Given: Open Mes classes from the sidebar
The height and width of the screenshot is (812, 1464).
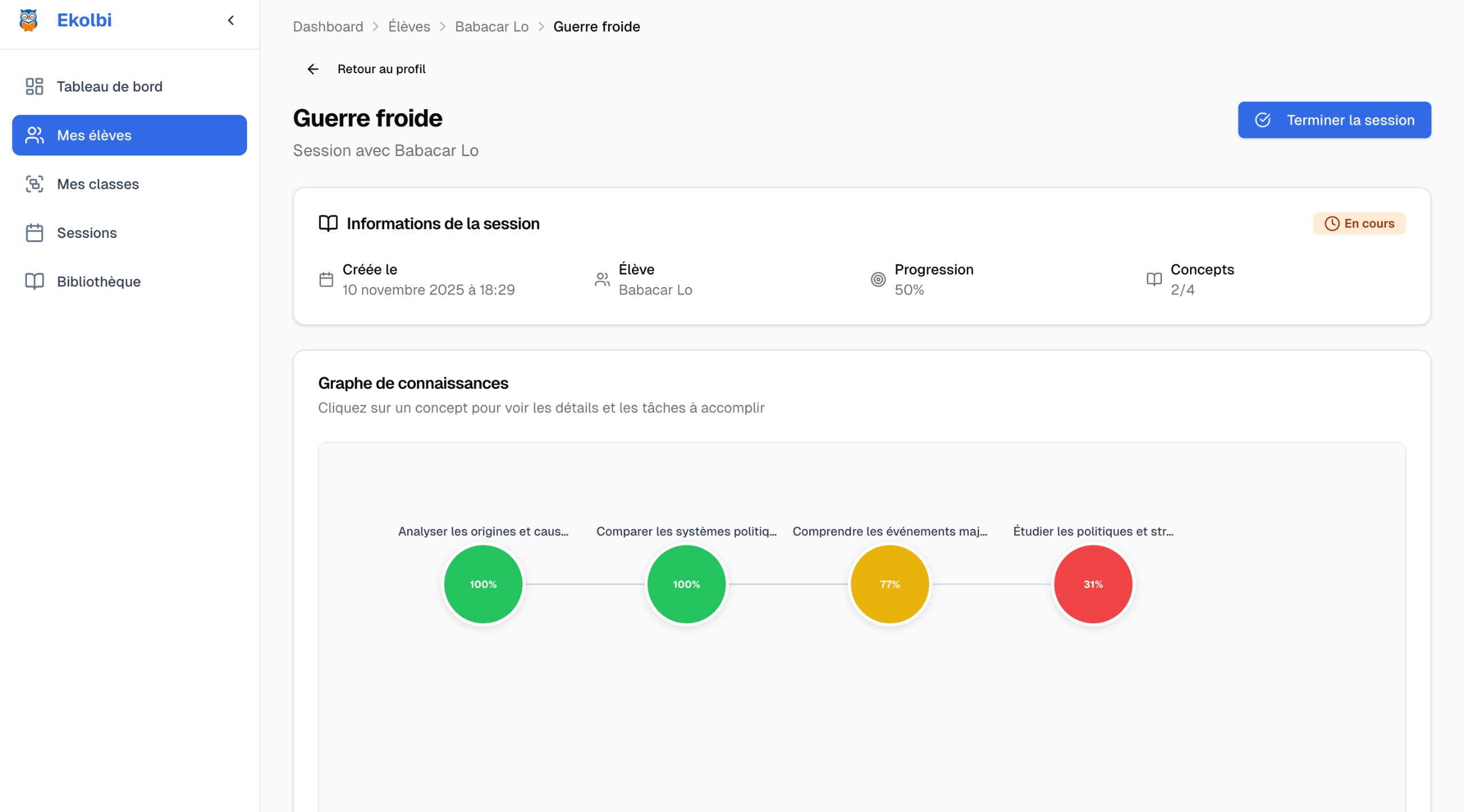Looking at the screenshot, I should pos(97,184).
